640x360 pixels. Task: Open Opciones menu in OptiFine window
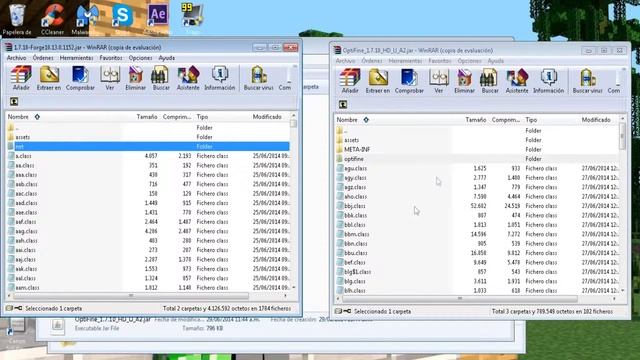pyautogui.click(x=469, y=61)
